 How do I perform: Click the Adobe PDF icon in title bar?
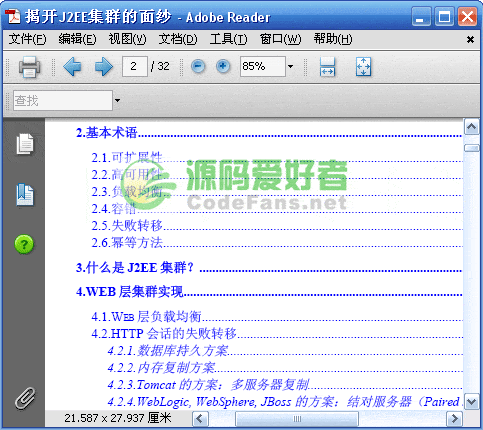tap(14, 17)
